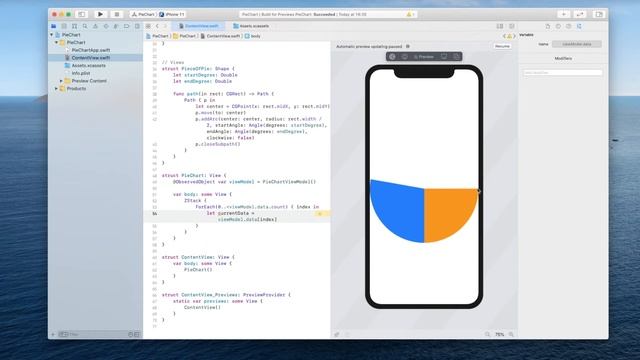This screenshot has height=360, width=640.
Task: Open the Report navigator
Action: click(137, 26)
